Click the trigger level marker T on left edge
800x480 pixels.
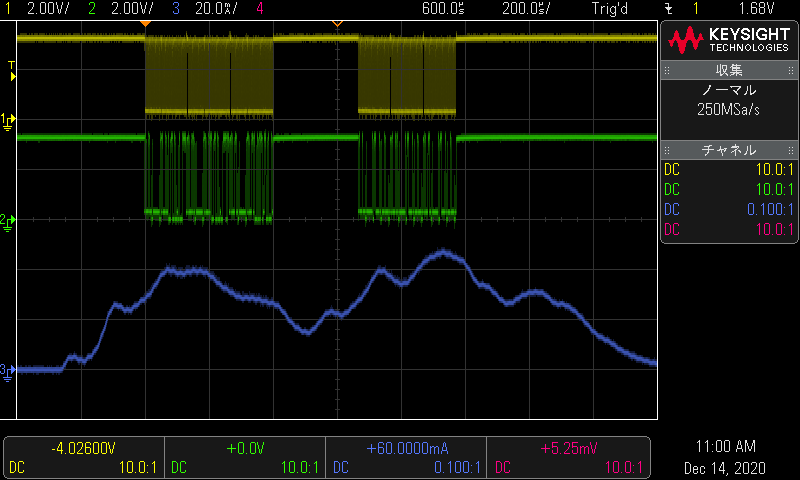12,71
